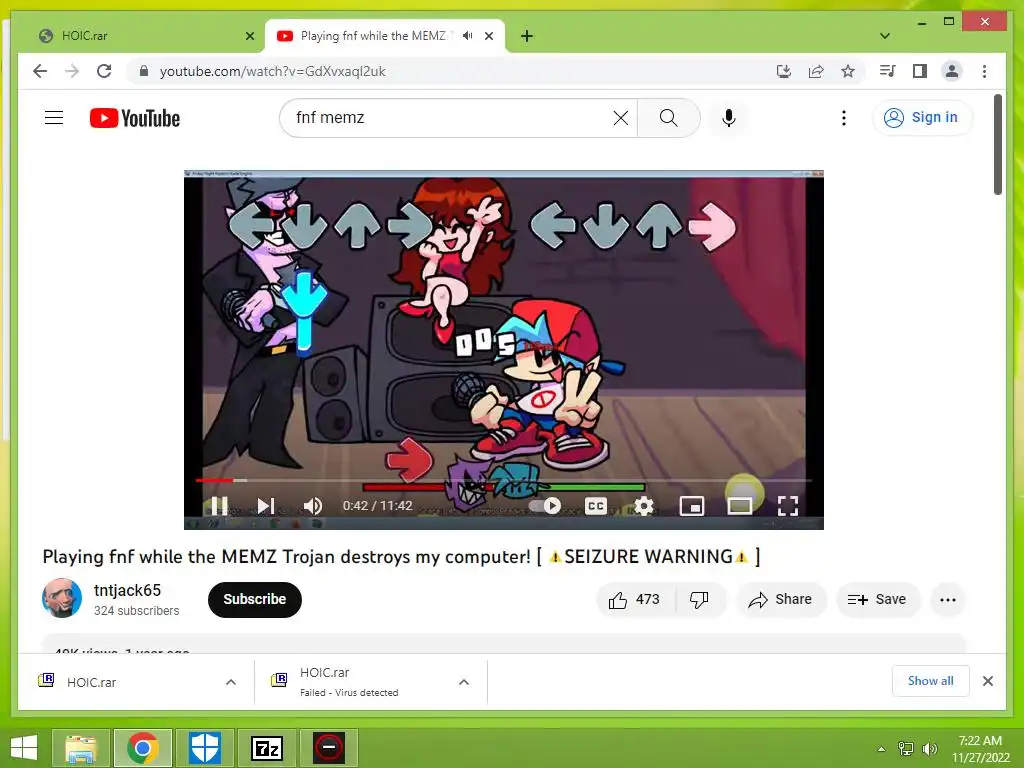Viewport: 1024px width, 768px height.
Task: Open taskbar clock 7:22 AM
Action: click(x=980, y=748)
